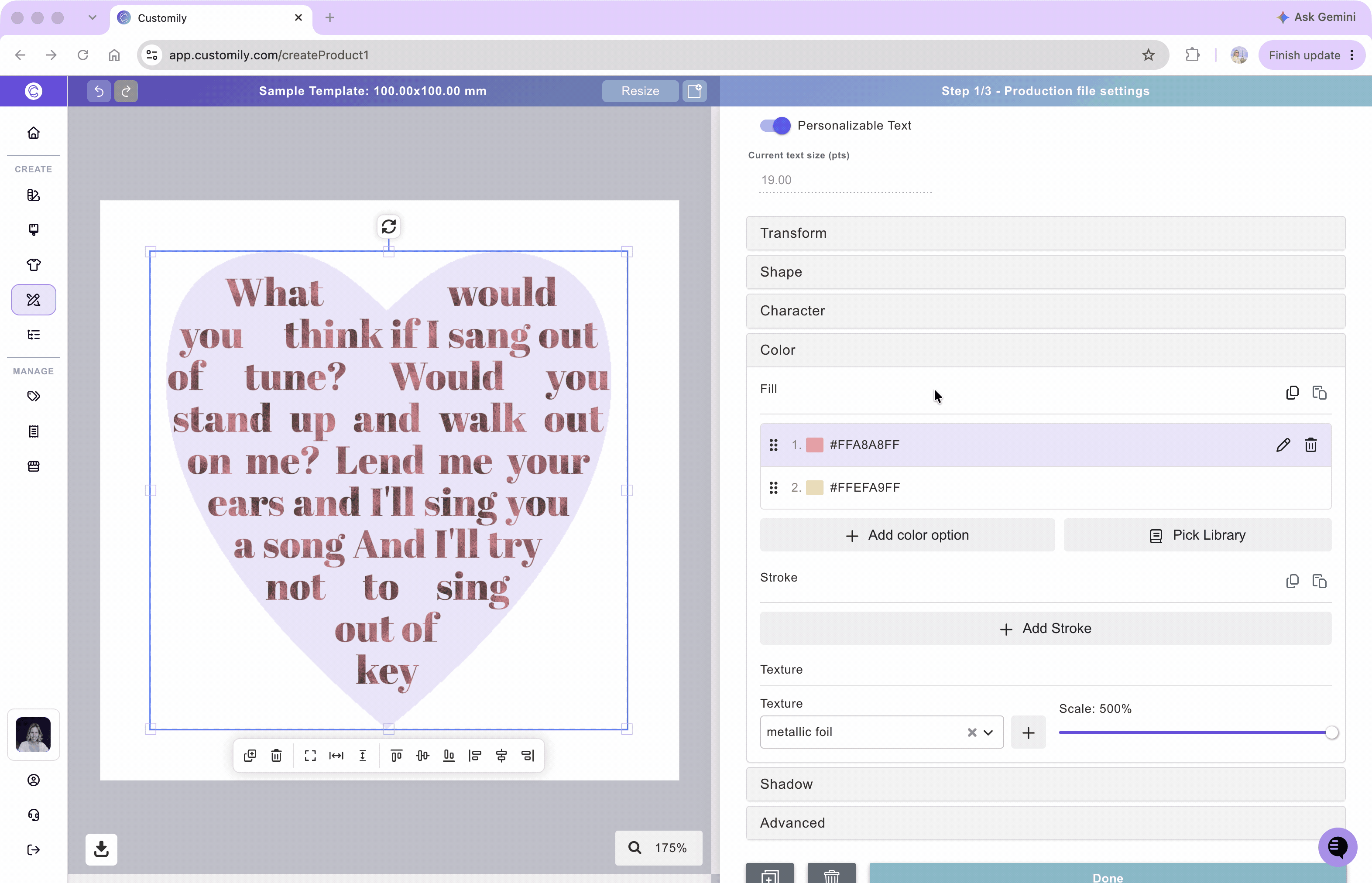
Task: Clear the metallic foil texture selection
Action: click(x=972, y=732)
